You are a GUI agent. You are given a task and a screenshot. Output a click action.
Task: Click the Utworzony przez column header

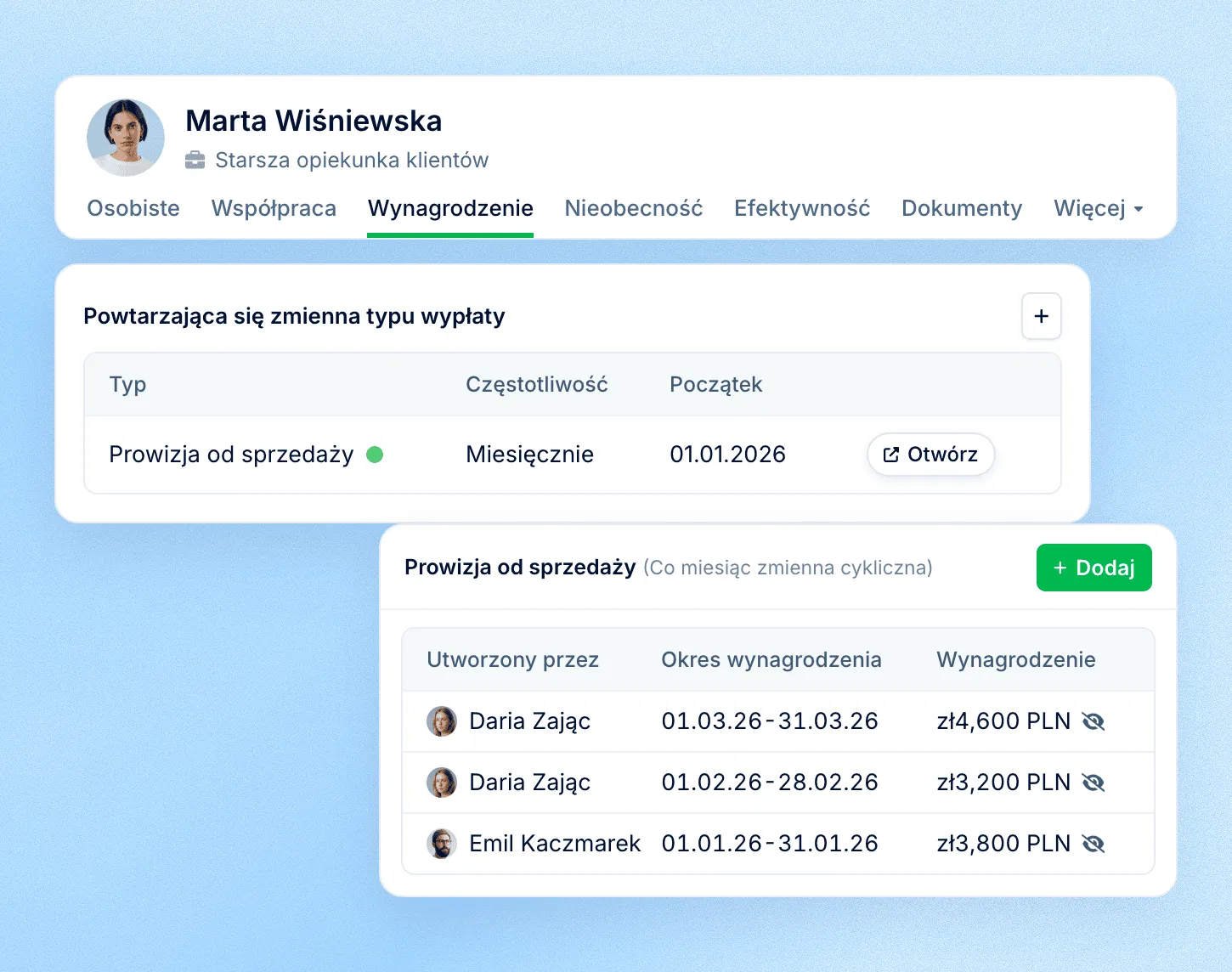tap(513, 660)
